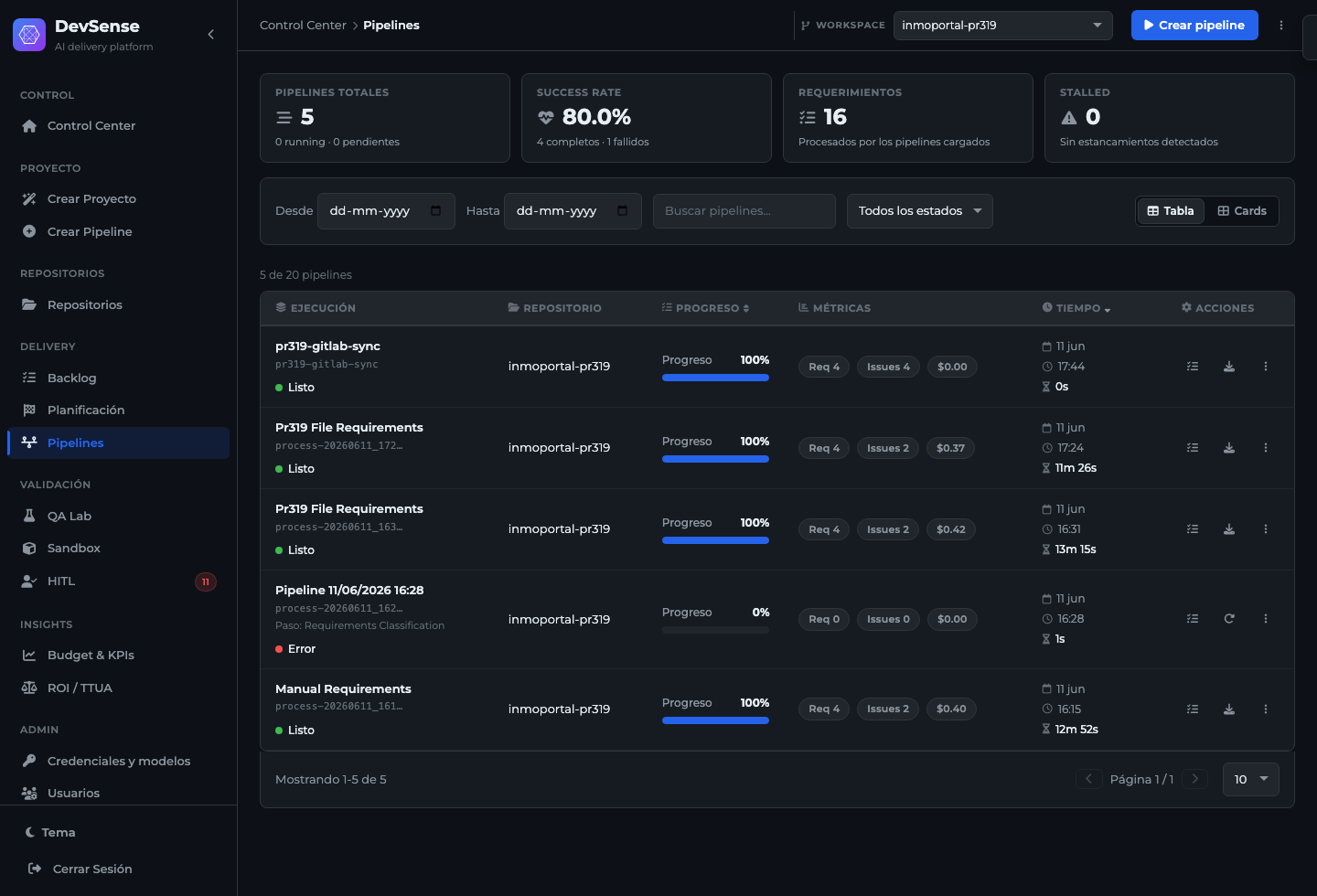
Task: Change the page size dropdown showing 10
Action: pos(1251,779)
